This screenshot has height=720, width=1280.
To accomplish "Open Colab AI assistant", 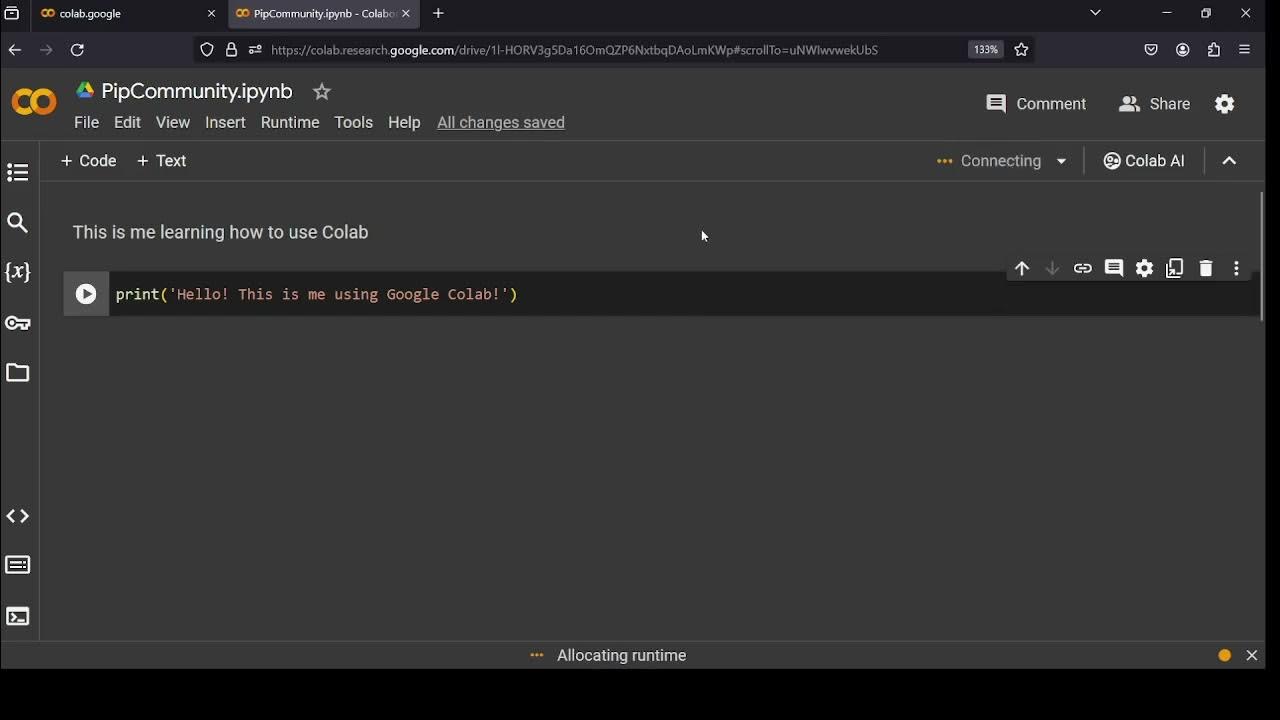I will click(x=1144, y=161).
